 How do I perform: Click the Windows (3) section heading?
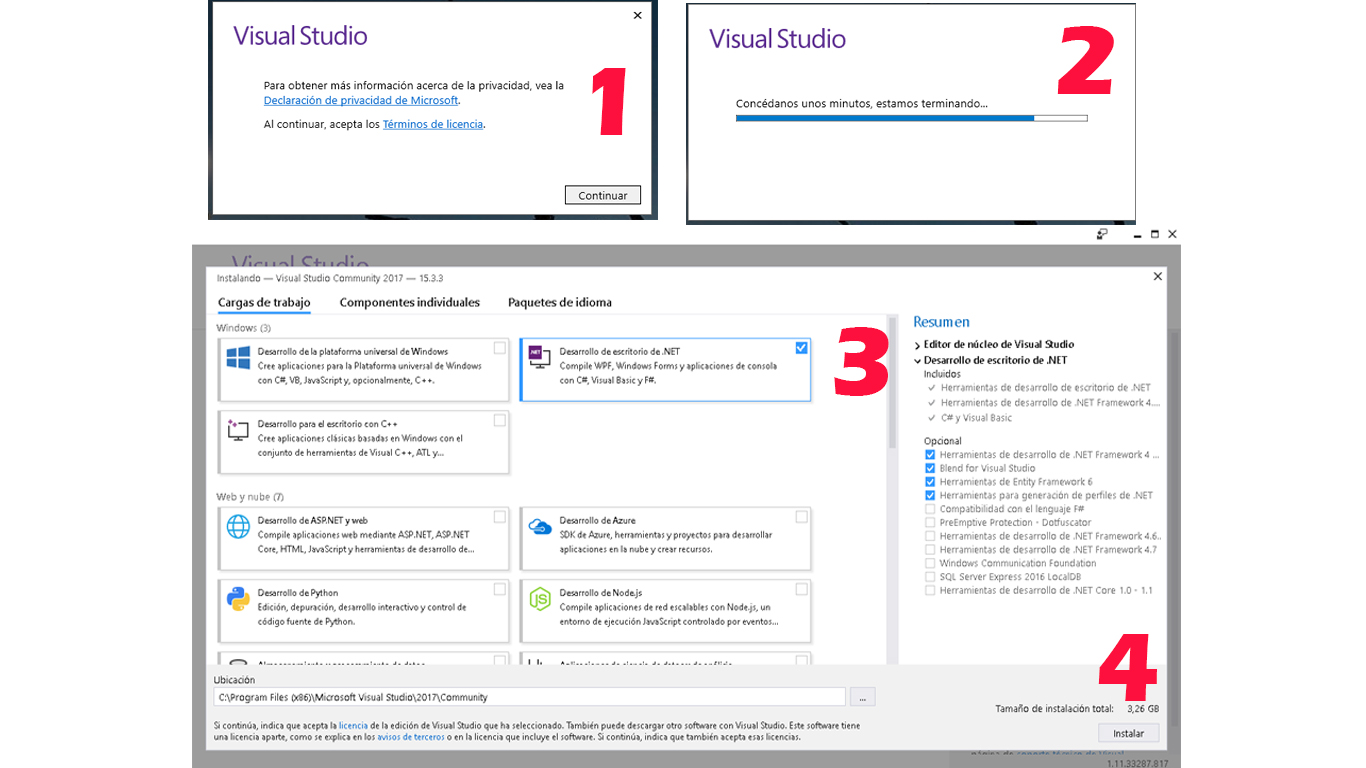(x=244, y=328)
